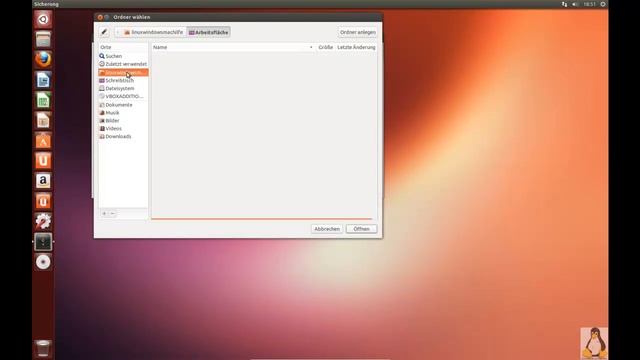Open System Settings from the launcher
The image size is (640, 360).
(x=43, y=221)
